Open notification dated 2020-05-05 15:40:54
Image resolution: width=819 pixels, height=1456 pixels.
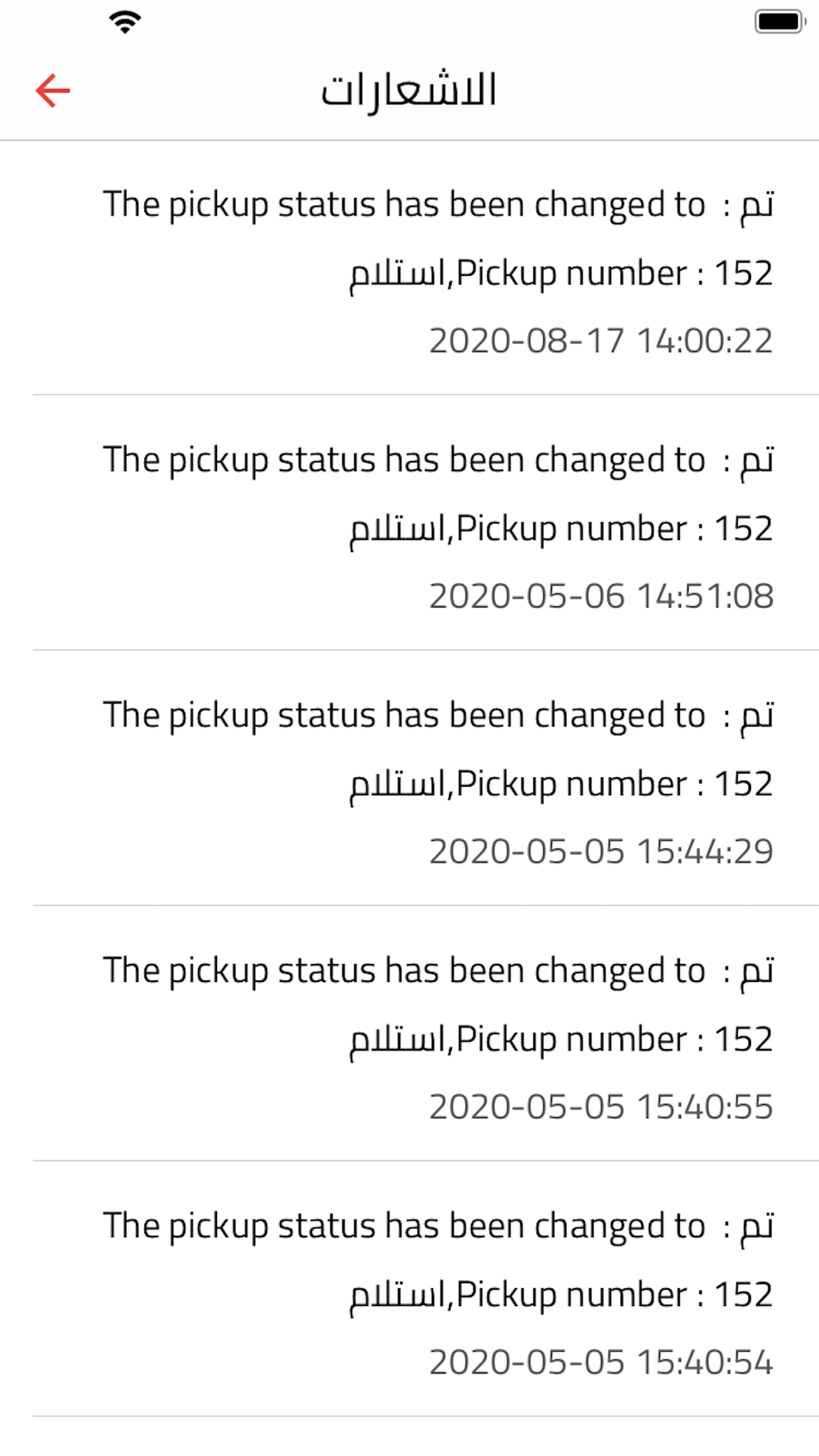pos(426,1289)
